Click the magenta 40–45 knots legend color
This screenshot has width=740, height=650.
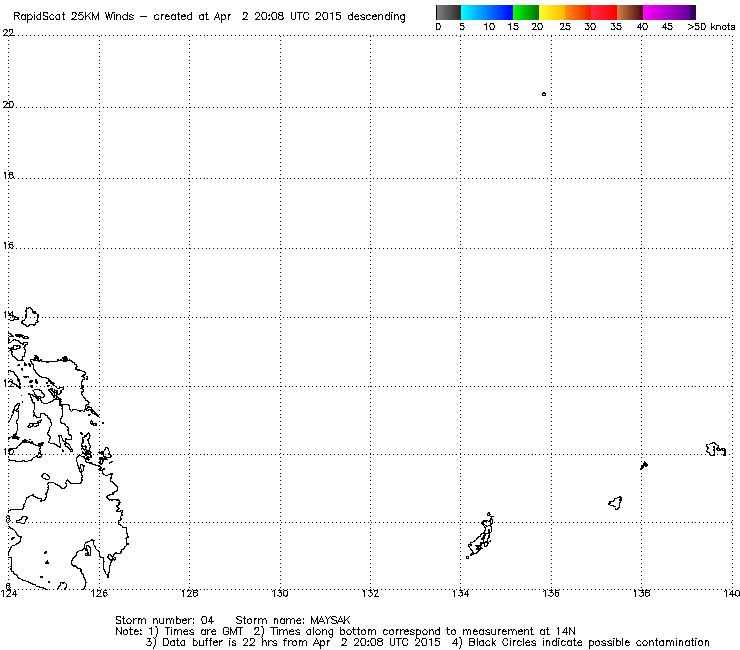click(x=656, y=12)
